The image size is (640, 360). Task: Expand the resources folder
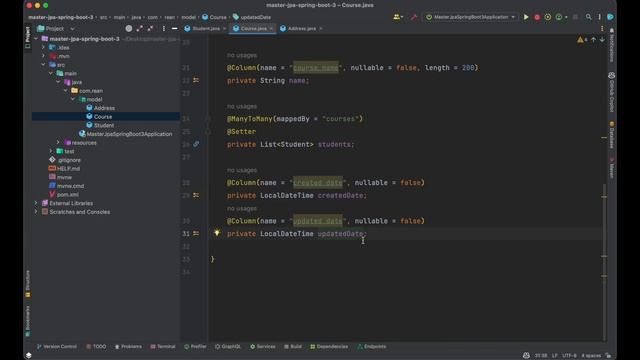[x=58, y=142]
